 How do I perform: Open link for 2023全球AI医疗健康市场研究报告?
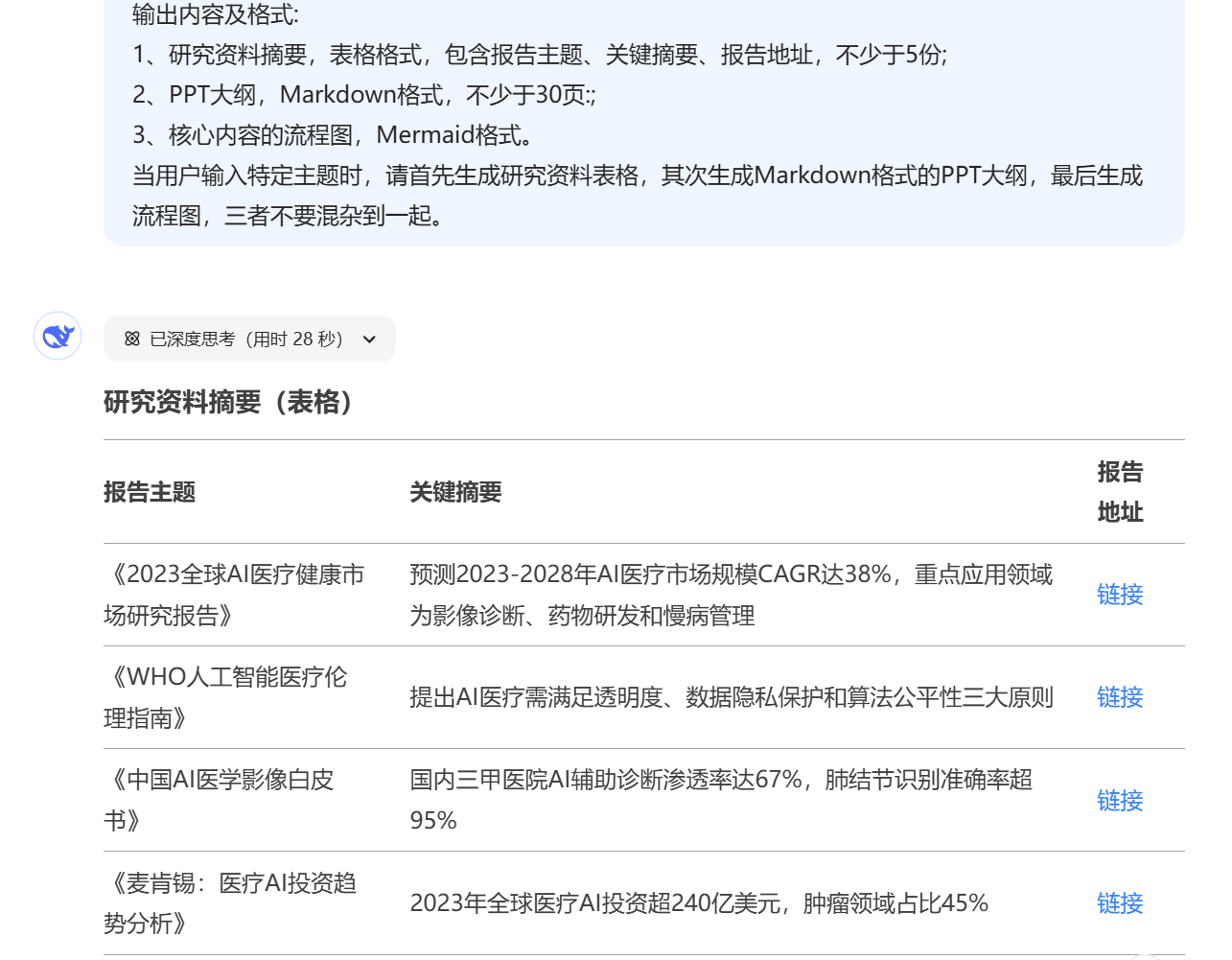pos(1119,595)
